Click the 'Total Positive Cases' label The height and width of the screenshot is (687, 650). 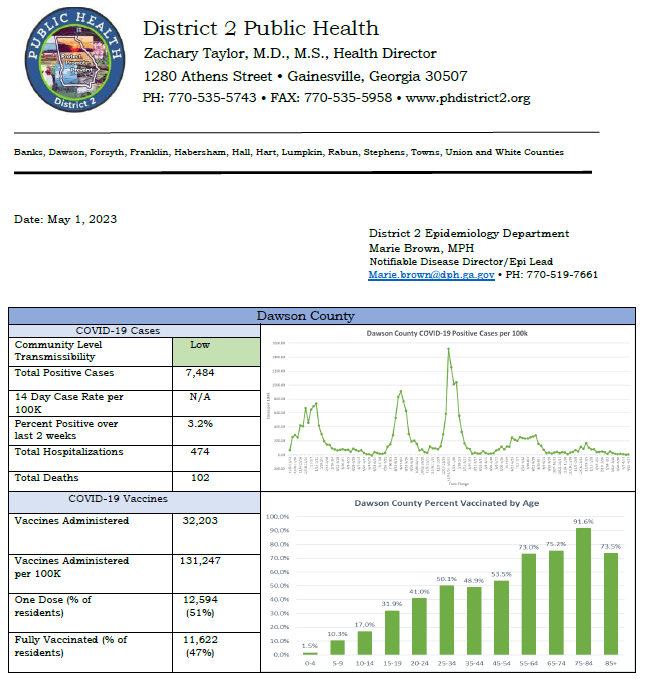[x=64, y=373]
